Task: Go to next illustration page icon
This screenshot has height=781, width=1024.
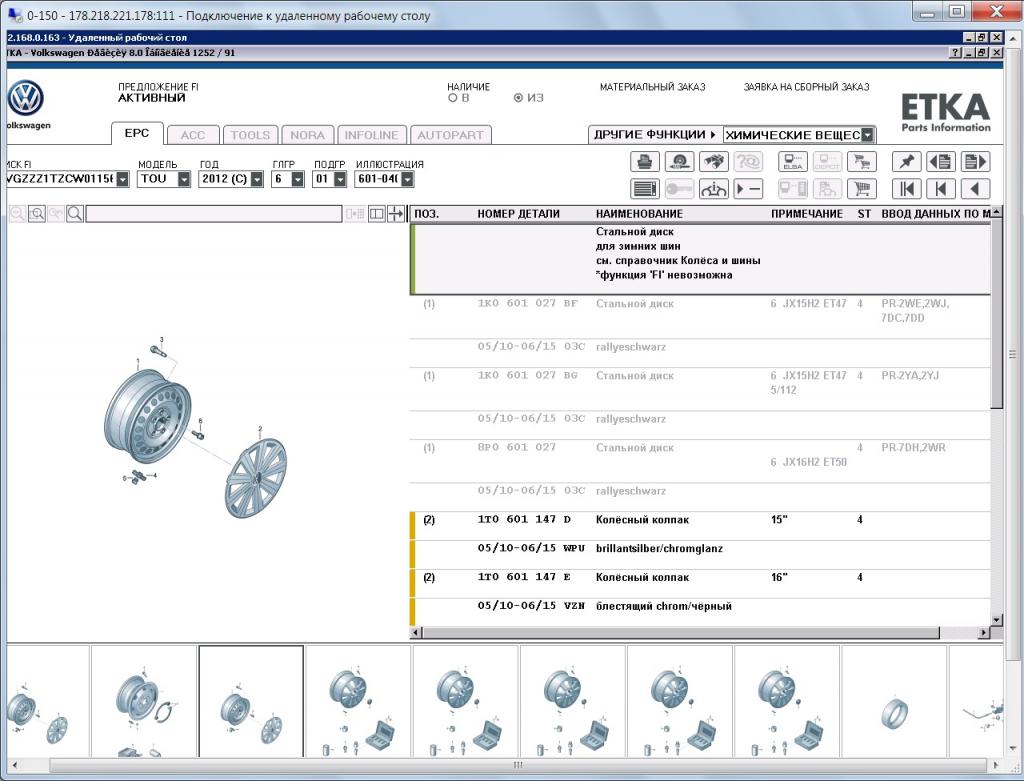Action: 976,161
